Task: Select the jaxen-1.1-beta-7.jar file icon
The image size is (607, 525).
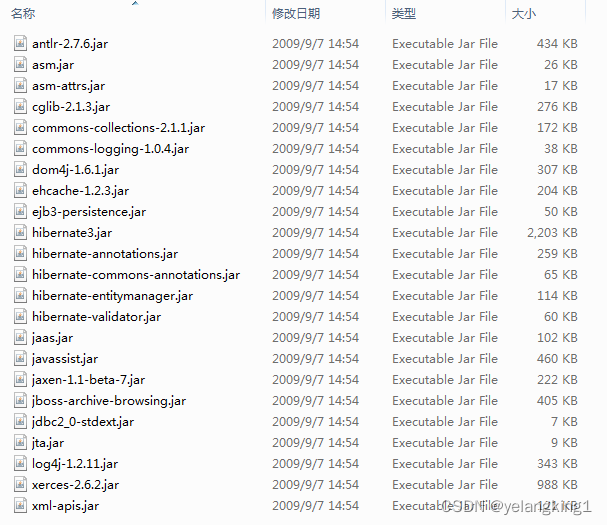Action: 20,379
